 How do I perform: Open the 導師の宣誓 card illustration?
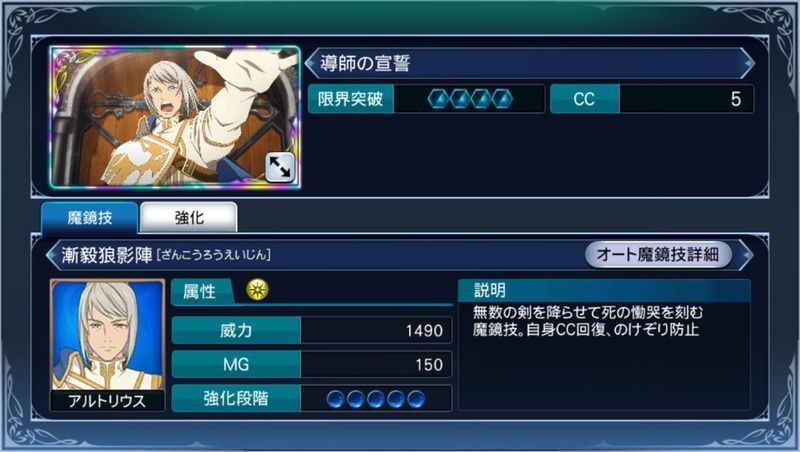[x=175, y=117]
